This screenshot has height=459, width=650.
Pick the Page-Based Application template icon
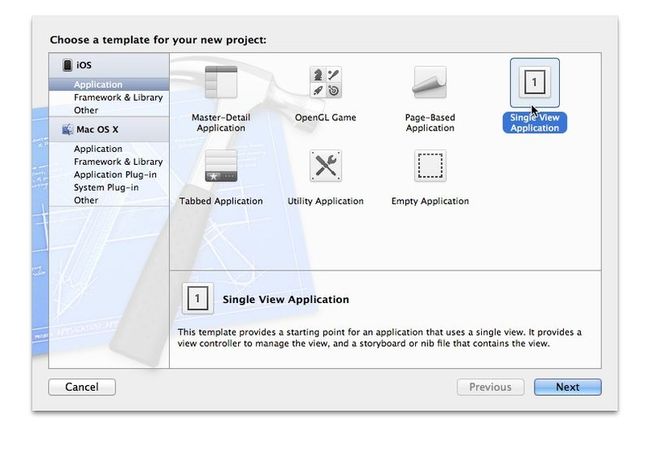click(x=430, y=82)
